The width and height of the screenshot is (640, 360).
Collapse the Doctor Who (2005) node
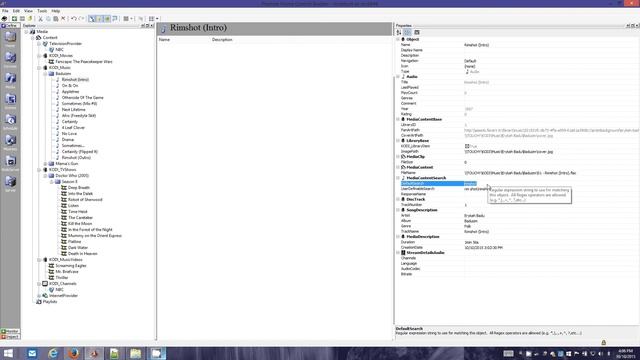click(x=45, y=176)
